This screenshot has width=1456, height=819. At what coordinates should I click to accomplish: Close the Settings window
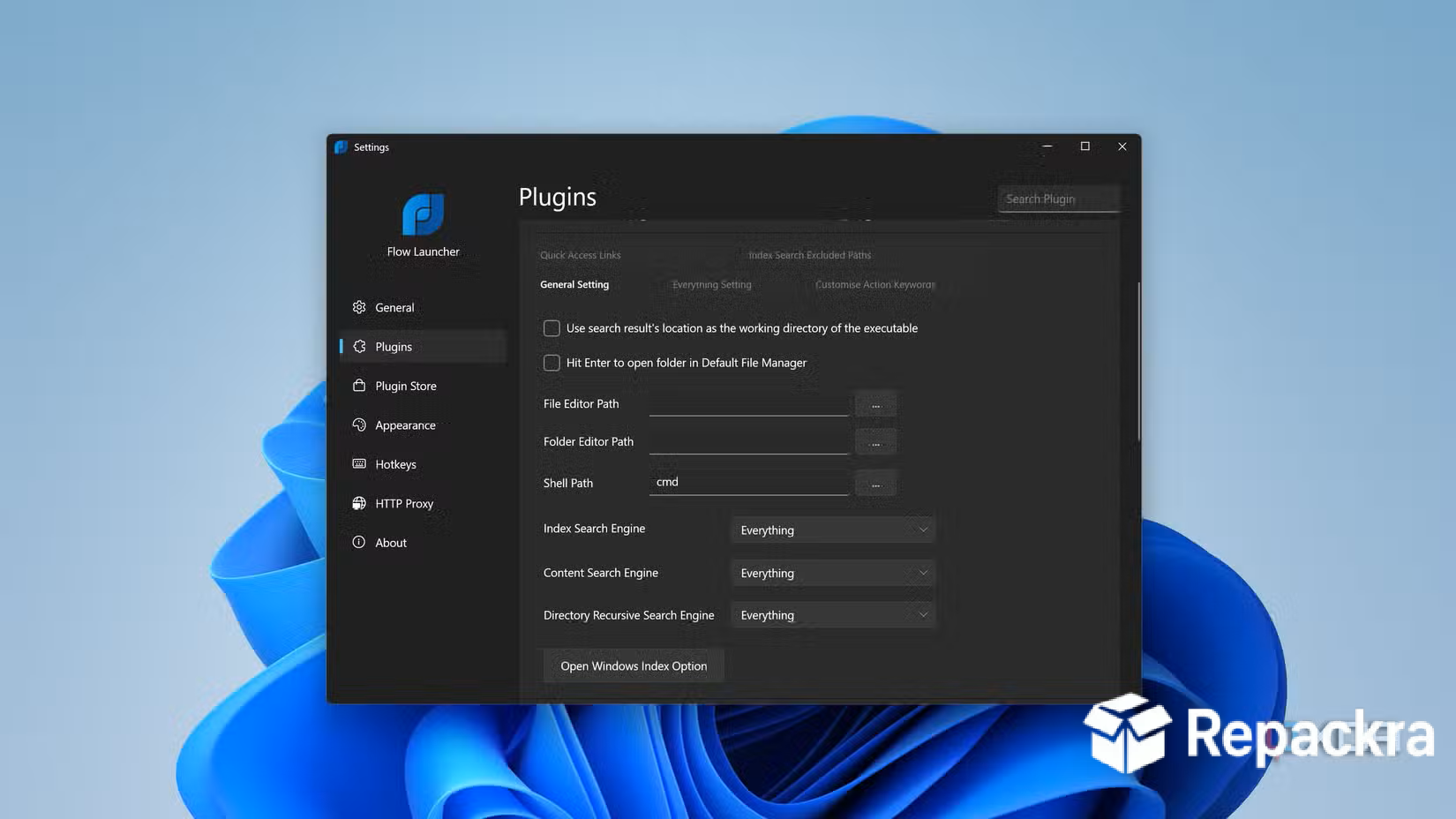[1122, 147]
